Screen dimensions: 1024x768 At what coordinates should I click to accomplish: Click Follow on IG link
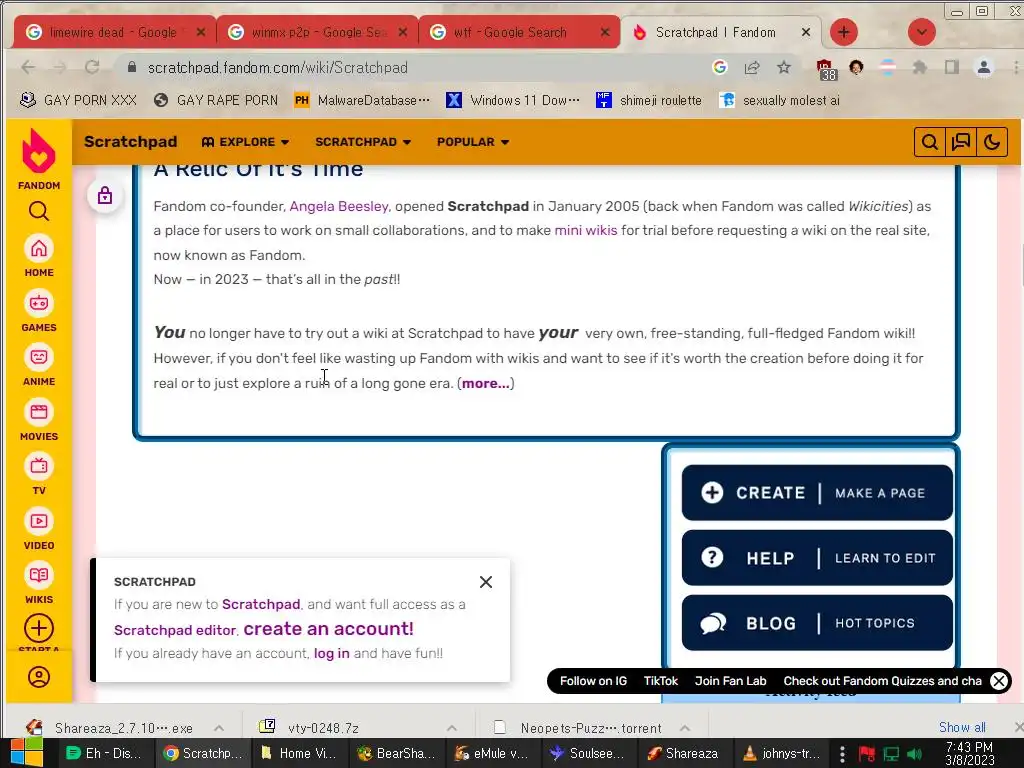pyautogui.click(x=593, y=681)
